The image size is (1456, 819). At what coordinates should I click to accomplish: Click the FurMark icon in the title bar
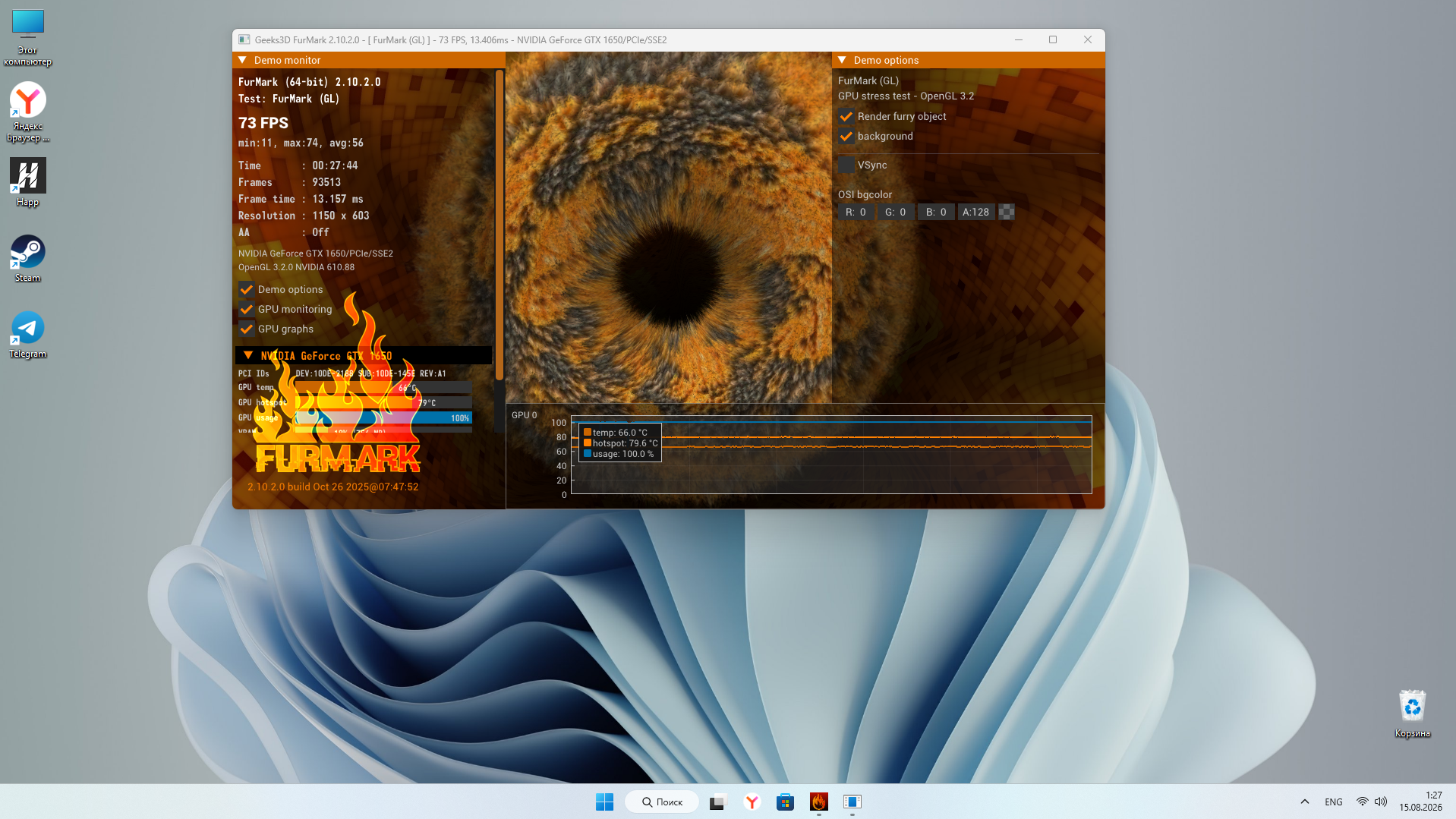(244, 39)
